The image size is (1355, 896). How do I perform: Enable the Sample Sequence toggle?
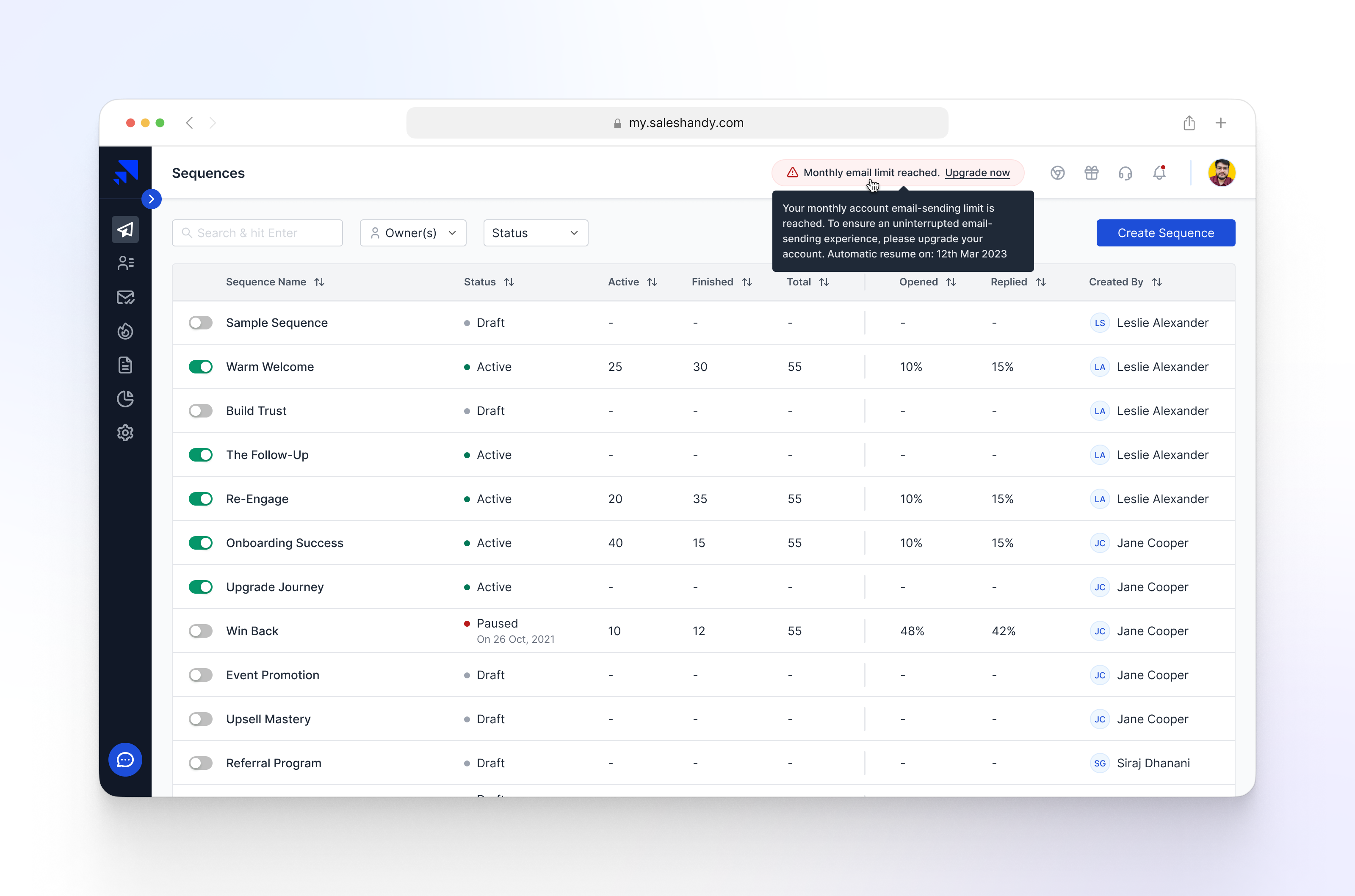coord(201,323)
